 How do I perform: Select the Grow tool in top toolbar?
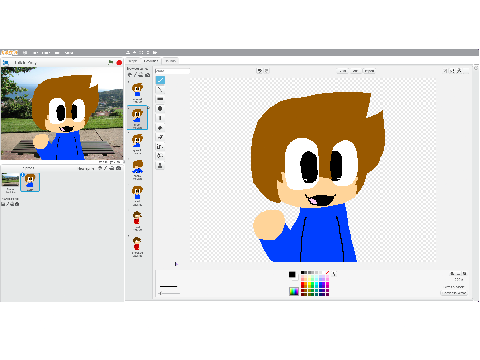141,52
